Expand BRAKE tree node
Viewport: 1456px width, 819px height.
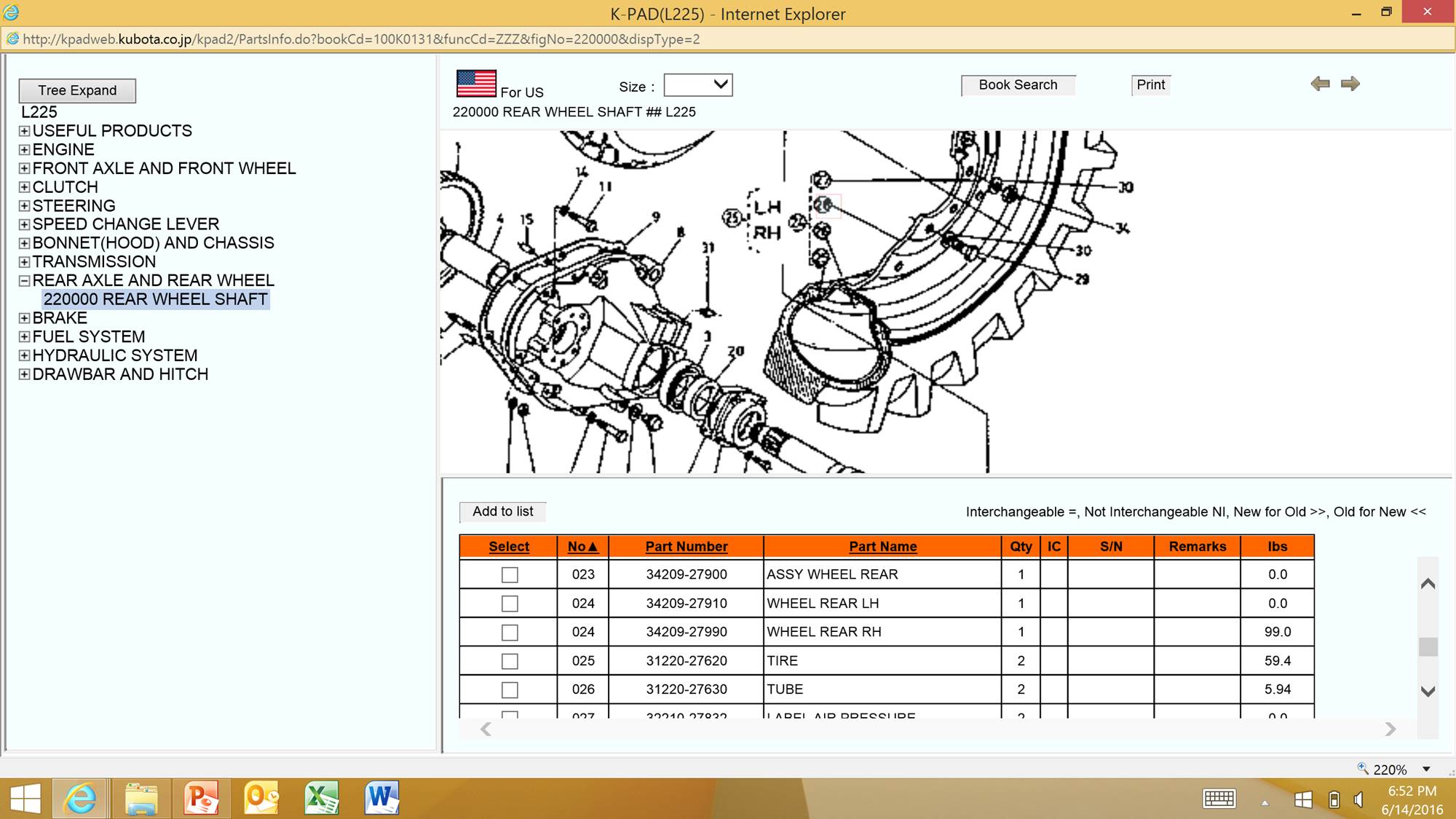point(24,318)
